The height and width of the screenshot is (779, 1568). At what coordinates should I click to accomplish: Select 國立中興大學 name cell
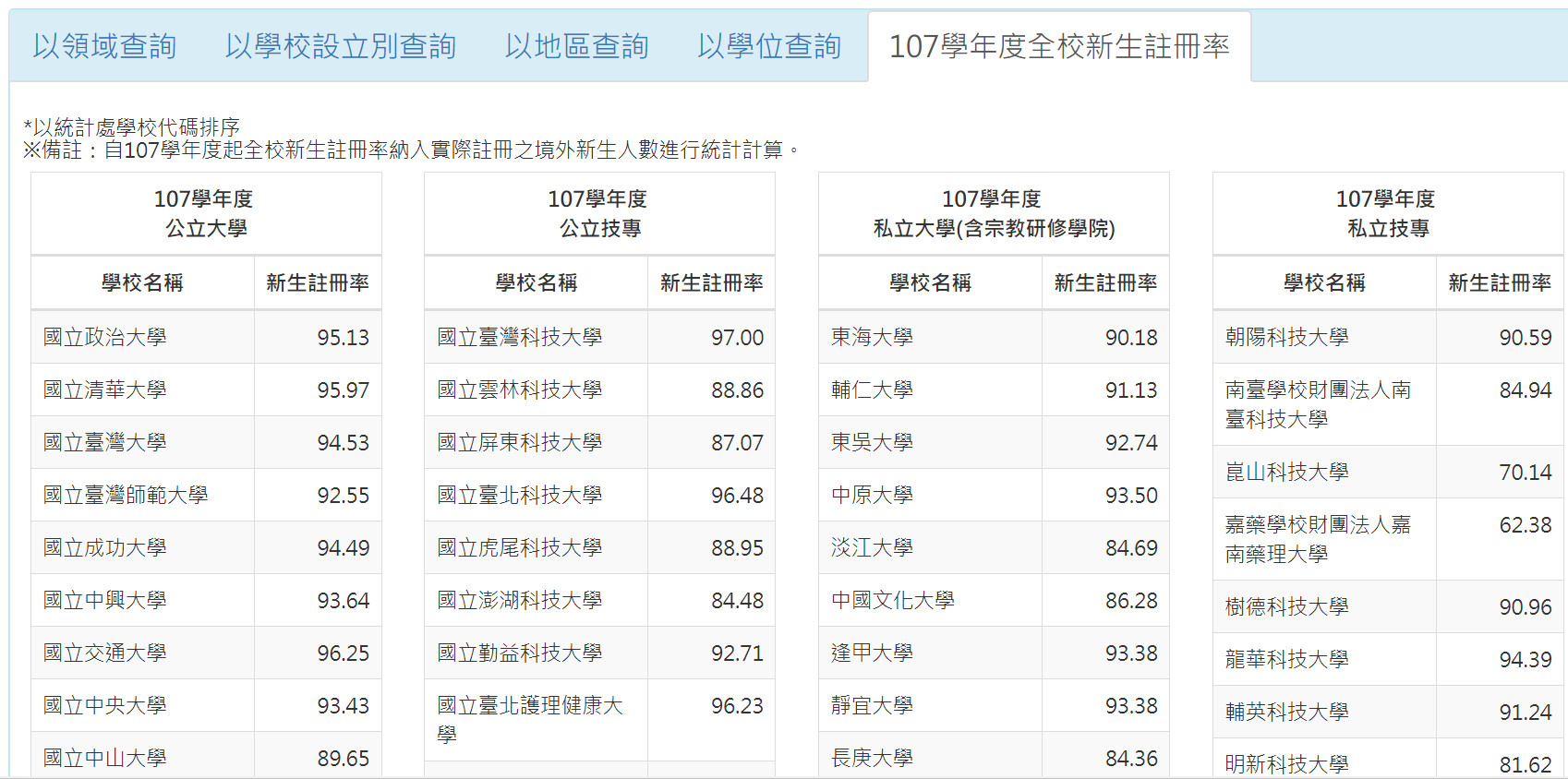[x=142, y=600]
